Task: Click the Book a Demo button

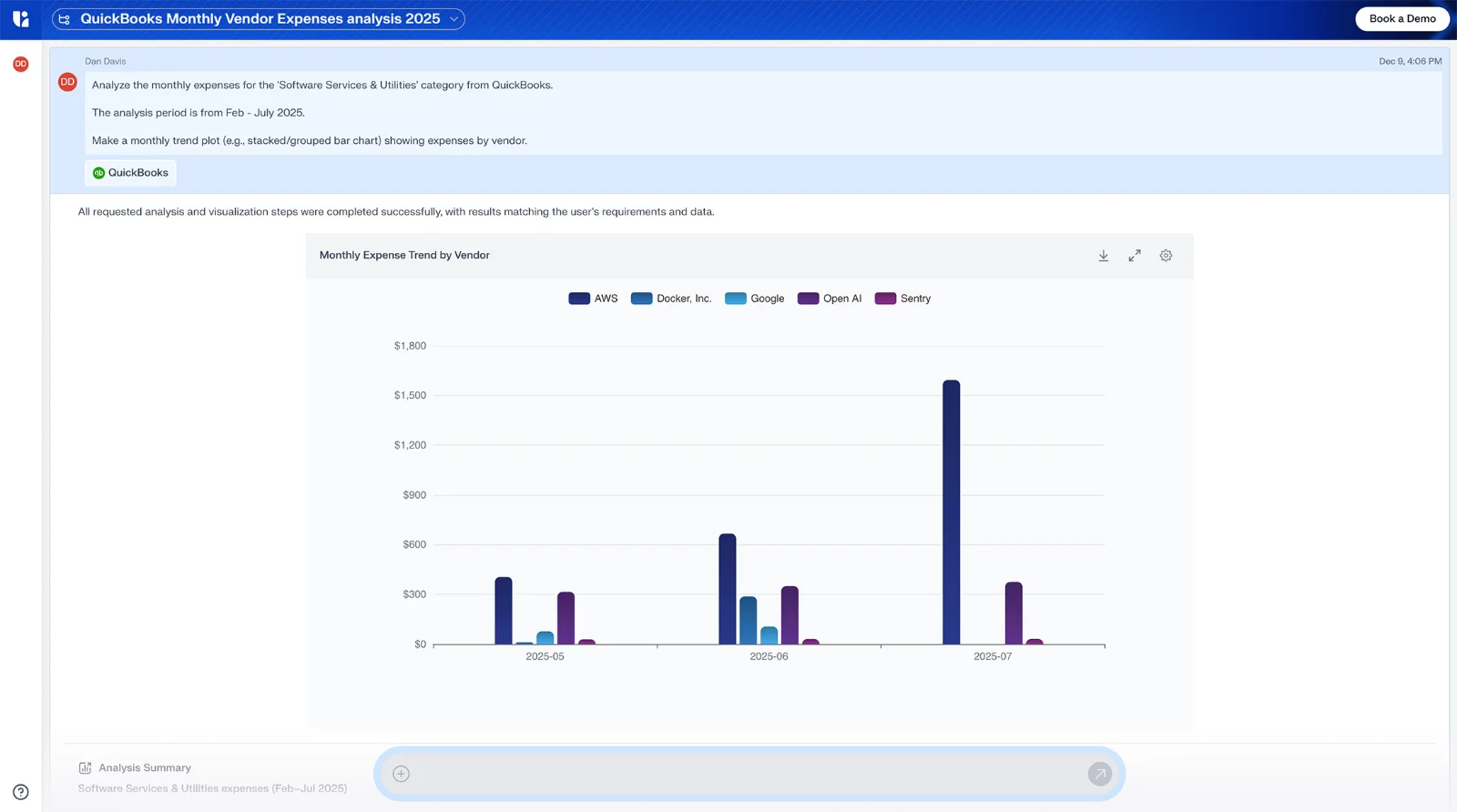Action: point(1401,19)
